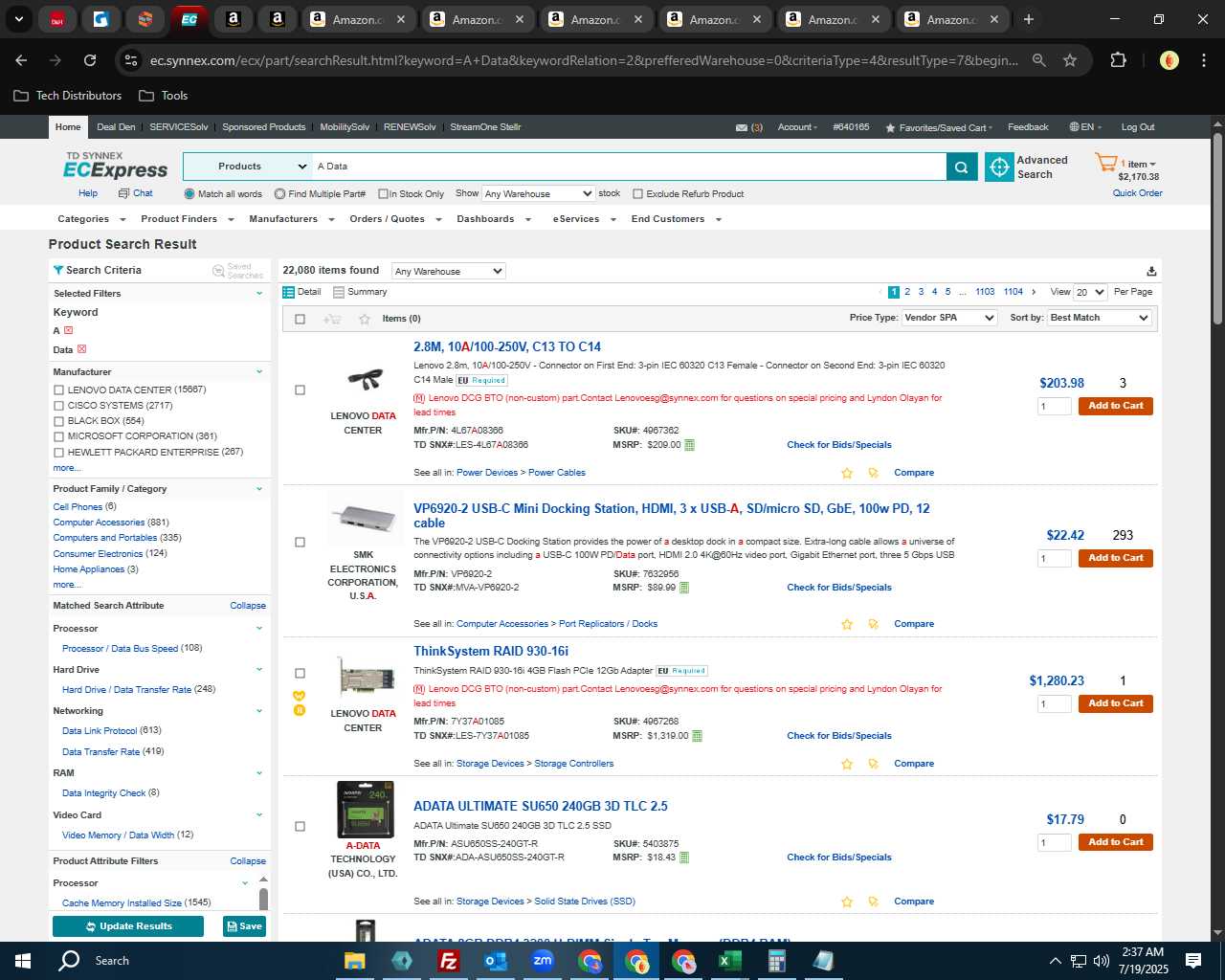
Task: Click filter panel scrollbar thumb
Action: [263, 900]
